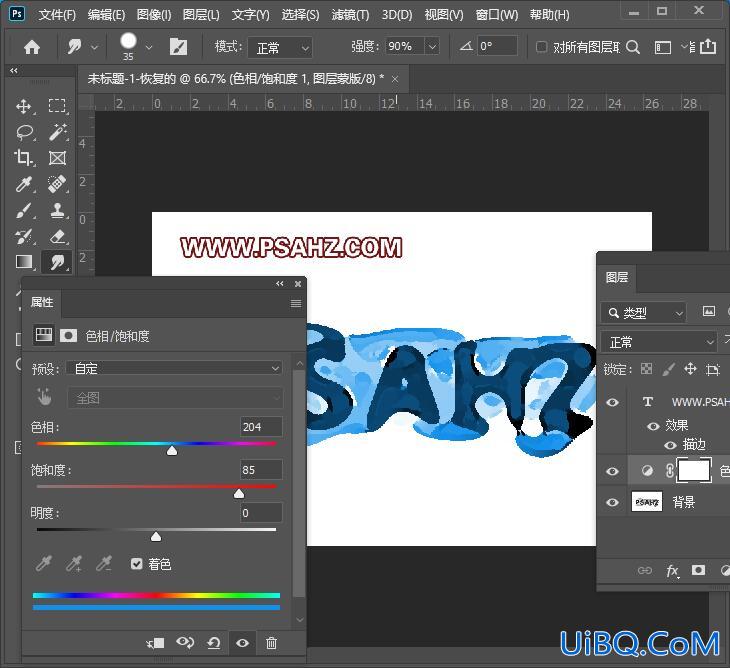Hide the WWW.PSAH text layer
Image resolution: width=730 pixels, height=668 pixels.
[x=613, y=402]
